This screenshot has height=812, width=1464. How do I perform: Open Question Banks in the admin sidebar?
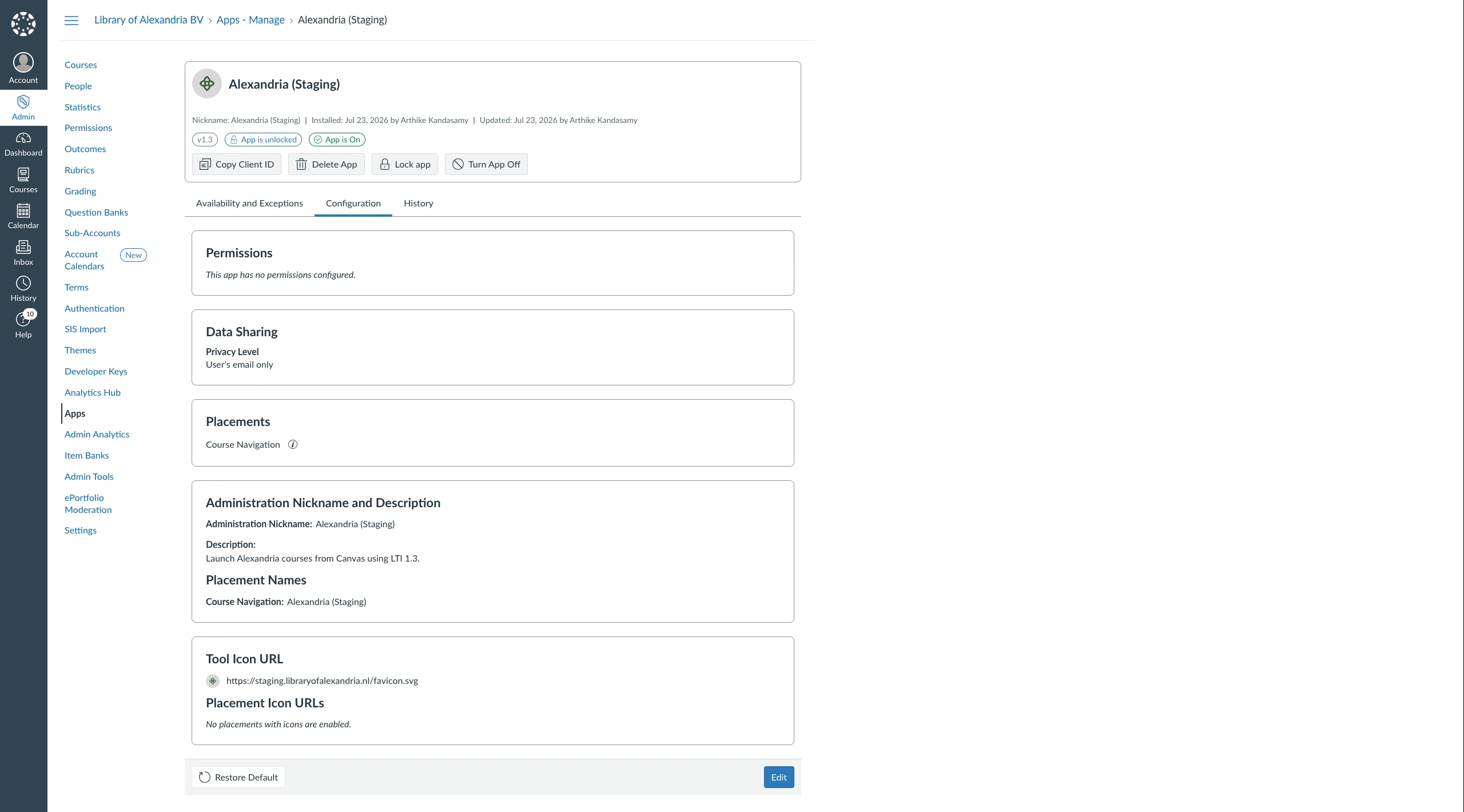tap(96, 213)
